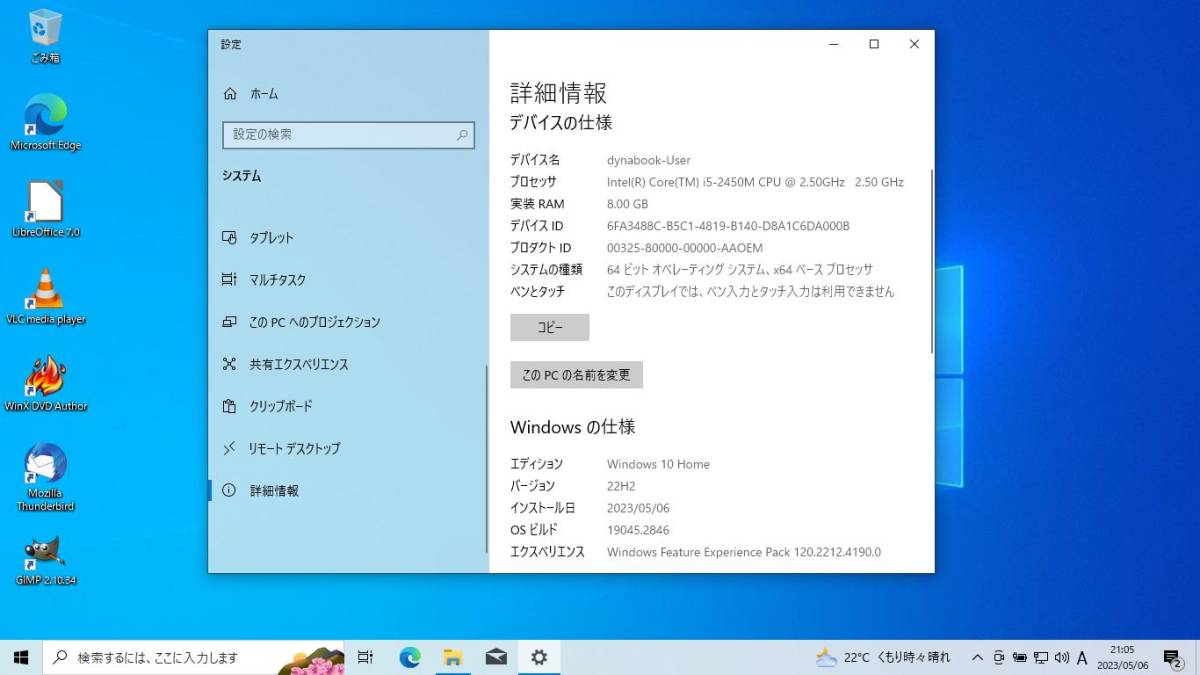Open Task View on the taskbar
Screen dimensions: 1200x675
(365, 657)
